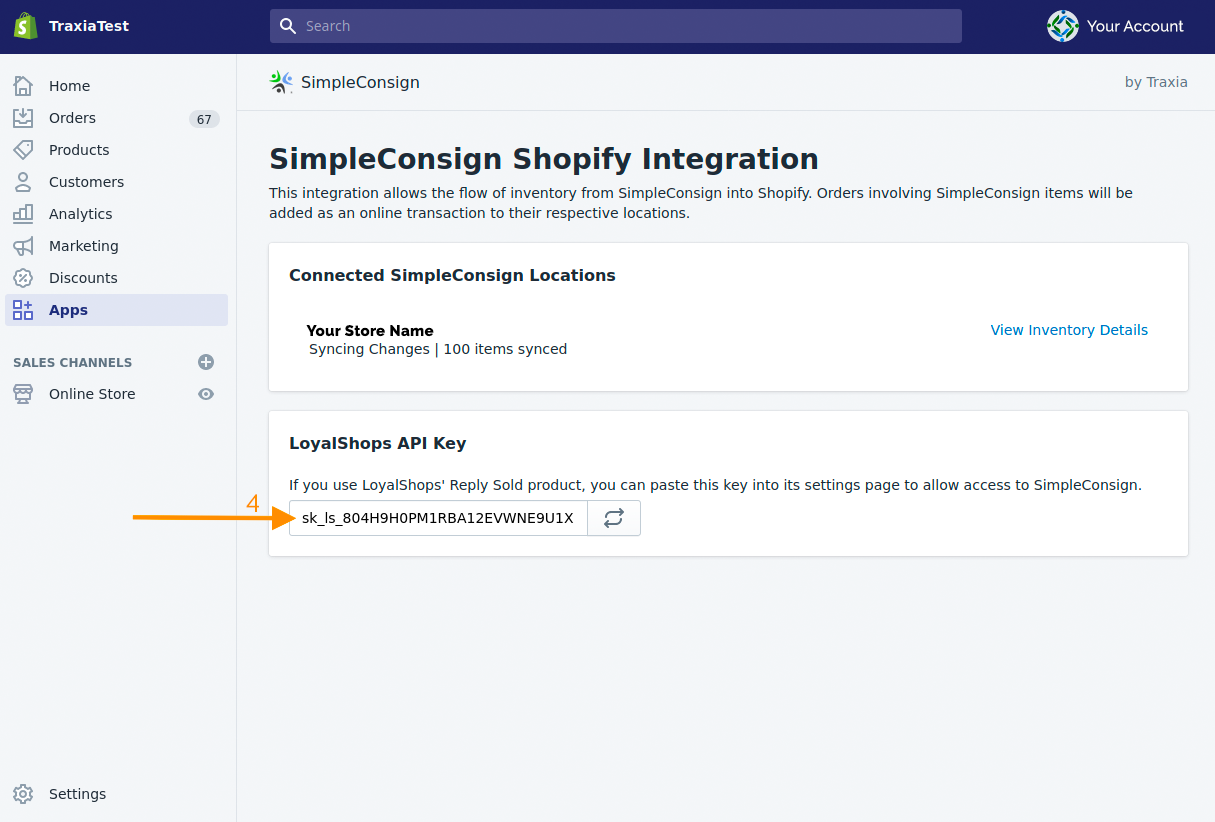Focus the top Search field
Viewport: 1215px width, 822px height.
point(616,26)
